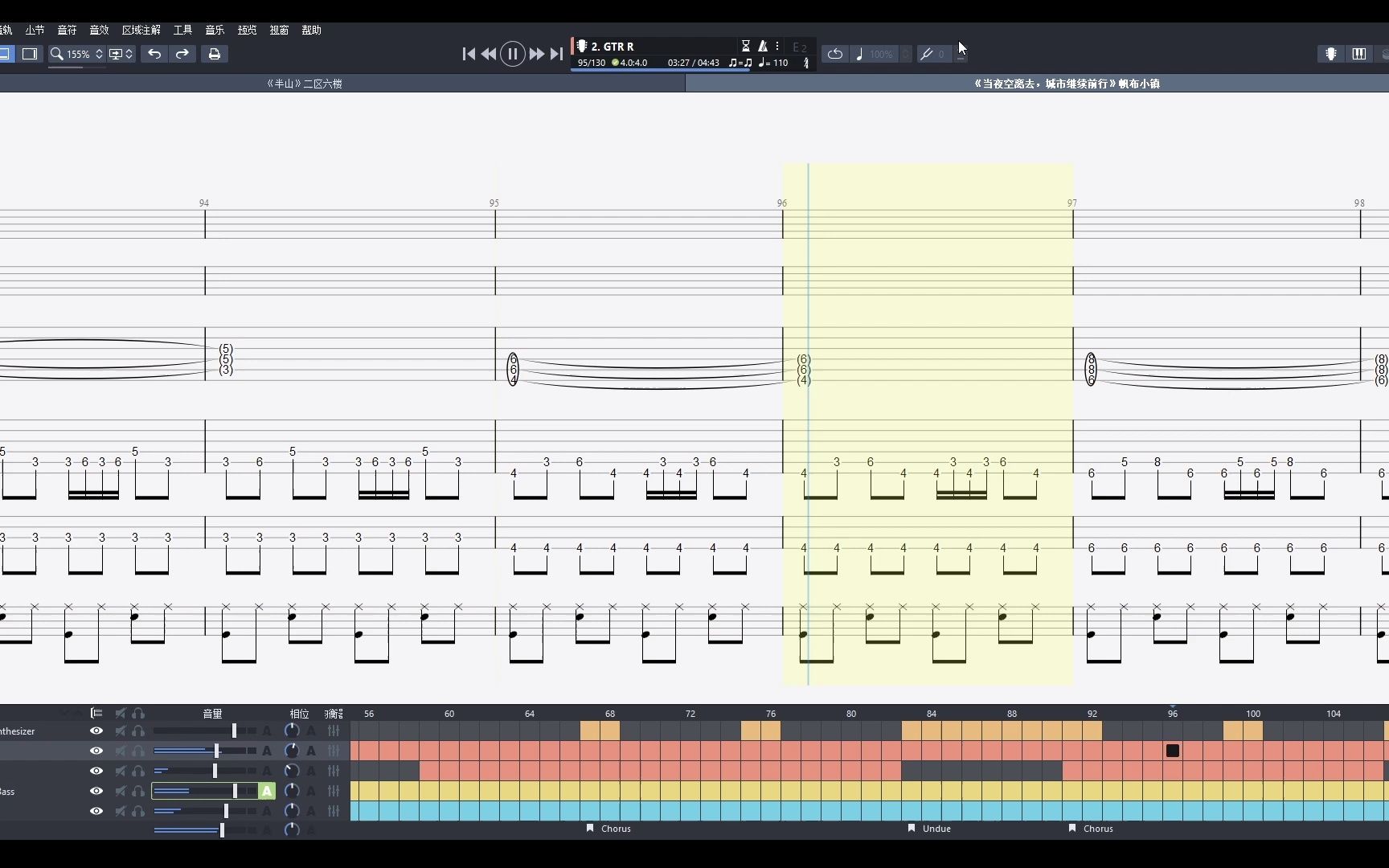This screenshot has height=868, width=1389.
Task: Rewind to the previous bar
Action: tap(489, 54)
